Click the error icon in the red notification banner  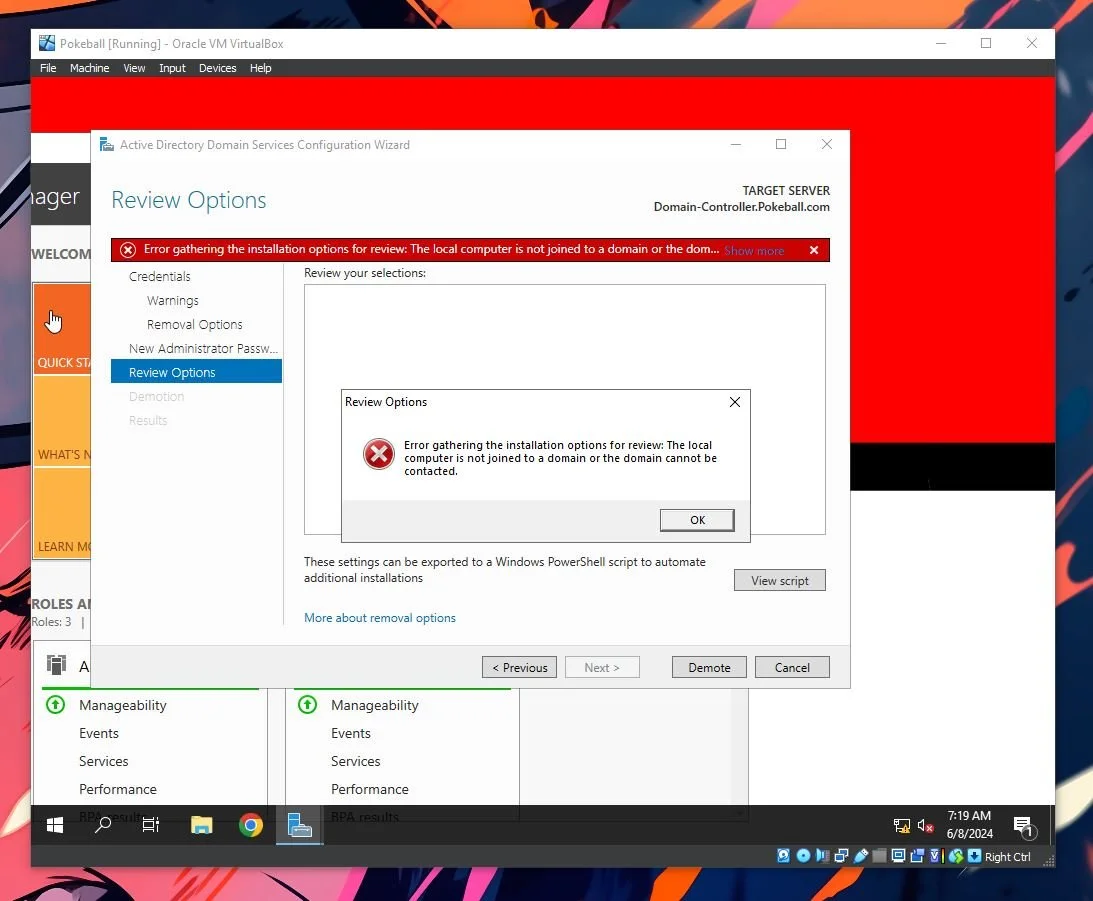128,249
